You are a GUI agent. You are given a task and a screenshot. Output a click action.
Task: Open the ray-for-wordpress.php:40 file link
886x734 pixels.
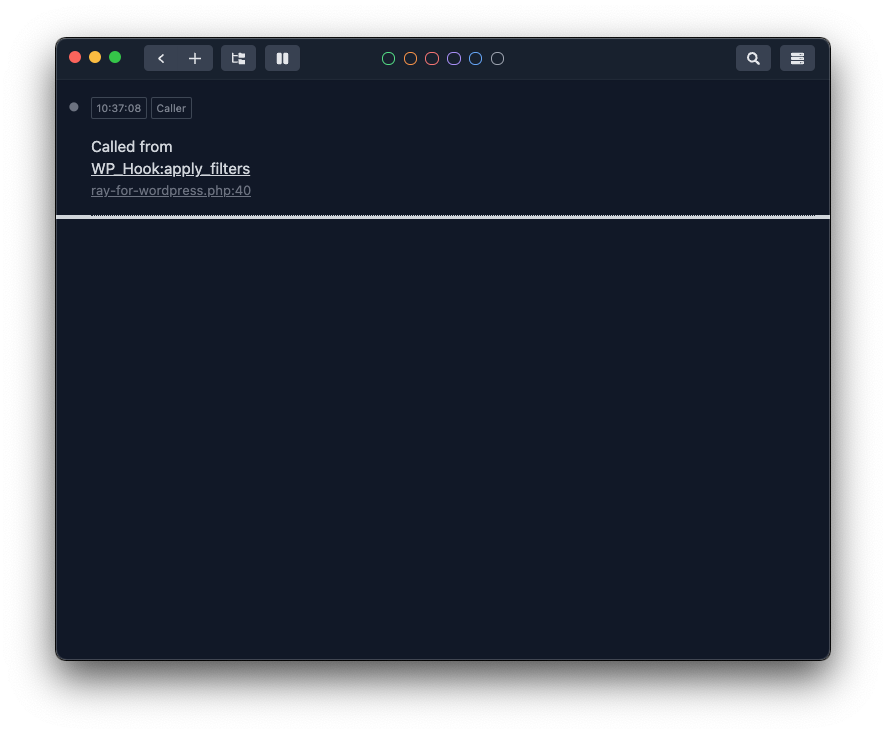tap(171, 190)
